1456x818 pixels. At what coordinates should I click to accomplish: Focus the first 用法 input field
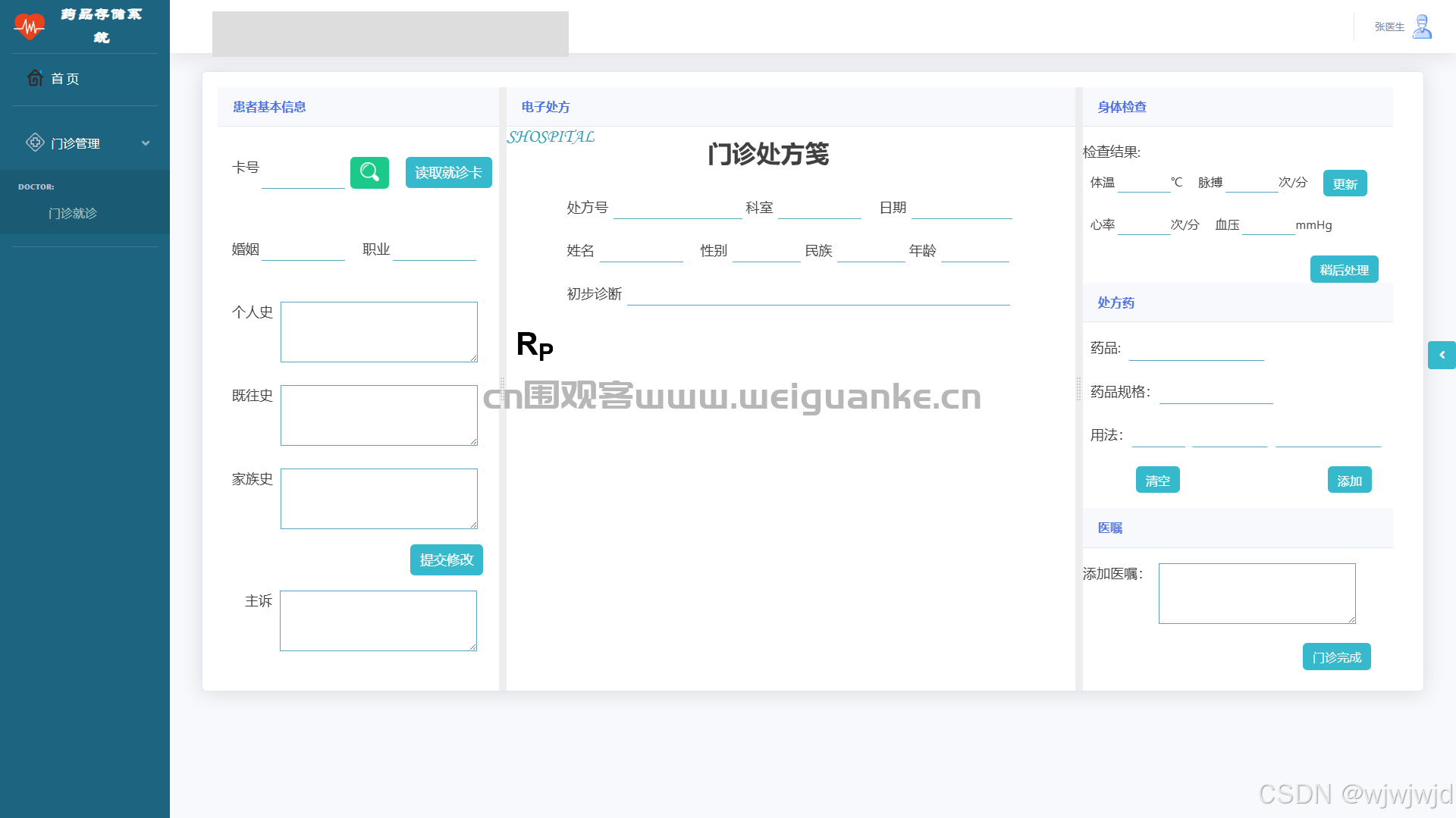coord(1158,436)
